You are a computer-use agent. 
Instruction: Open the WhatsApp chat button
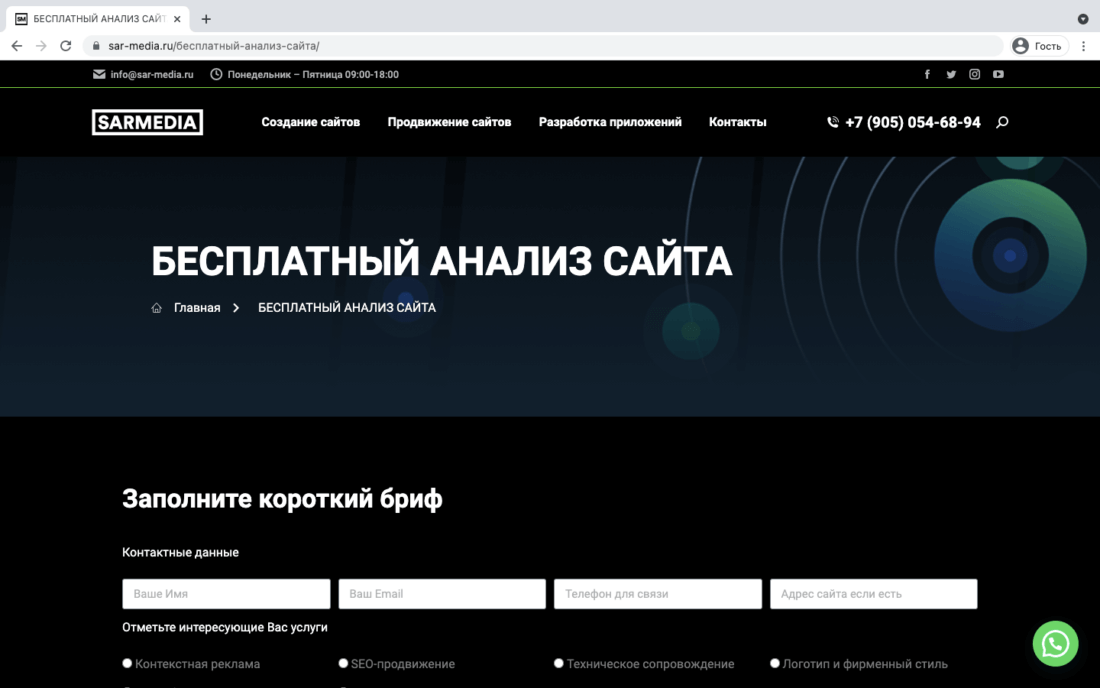pos(1055,643)
